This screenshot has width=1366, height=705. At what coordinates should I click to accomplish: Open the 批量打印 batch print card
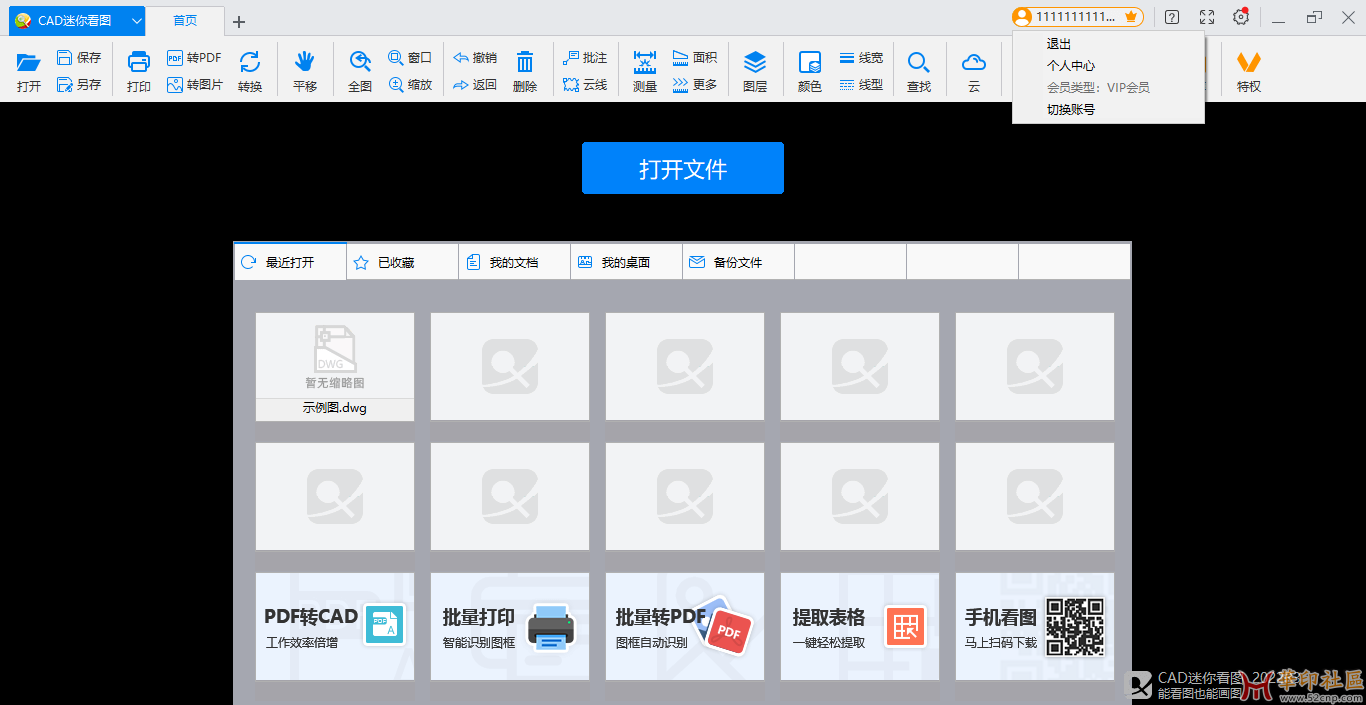pyautogui.click(x=510, y=626)
